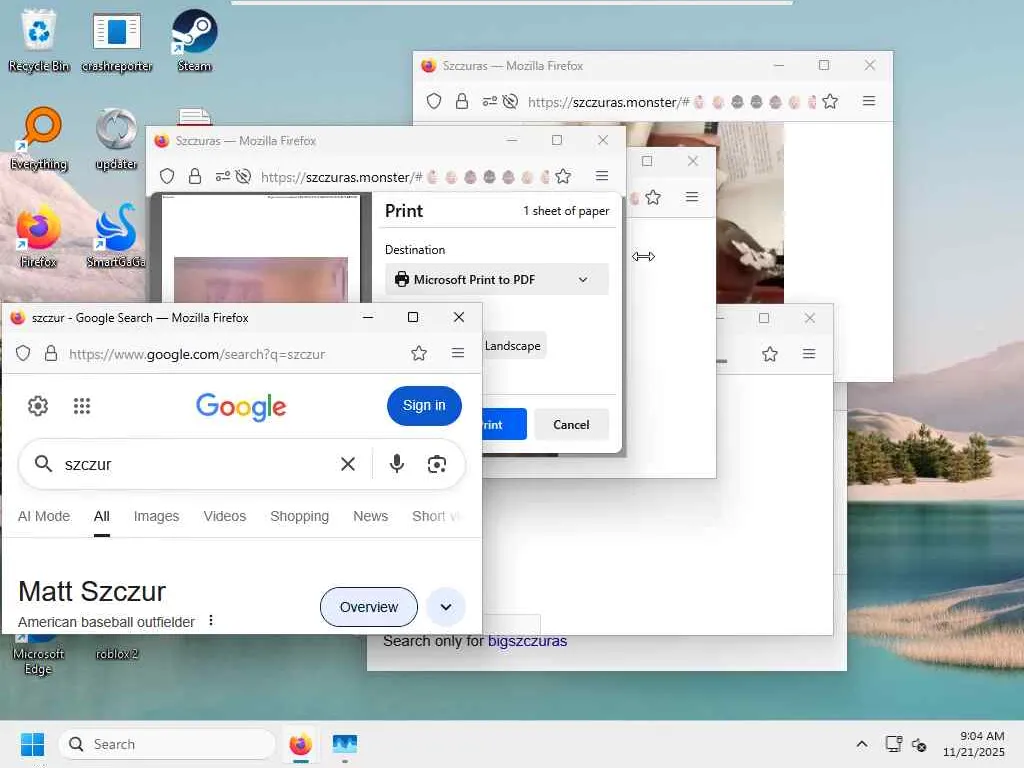Open the updater desktop icon
The image size is (1024, 768).
(x=116, y=138)
